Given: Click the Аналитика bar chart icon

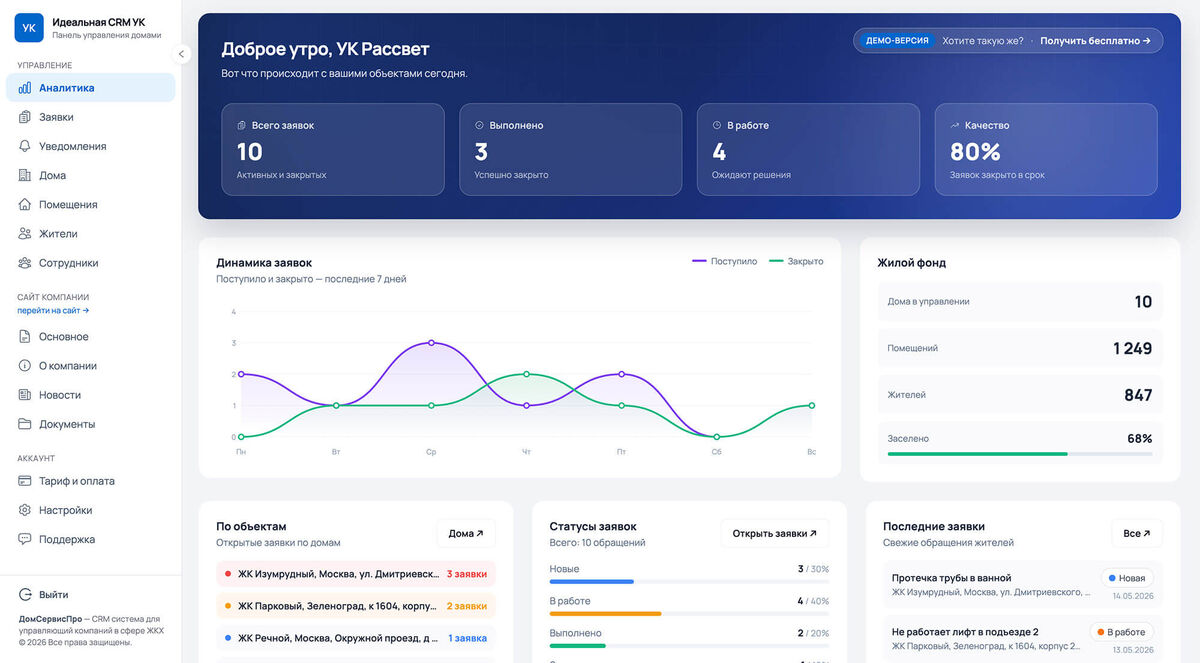Looking at the screenshot, I should click(25, 88).
